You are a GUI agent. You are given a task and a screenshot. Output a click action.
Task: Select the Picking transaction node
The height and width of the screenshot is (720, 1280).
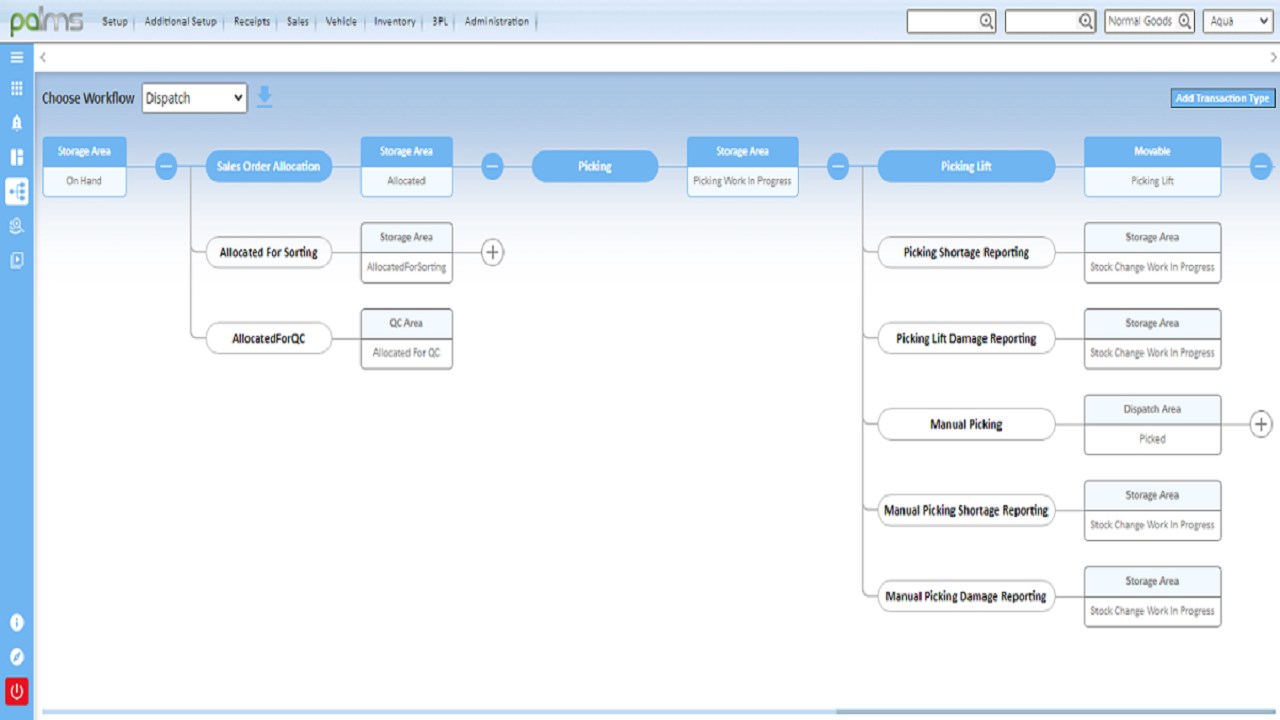(x=595, y=167)
